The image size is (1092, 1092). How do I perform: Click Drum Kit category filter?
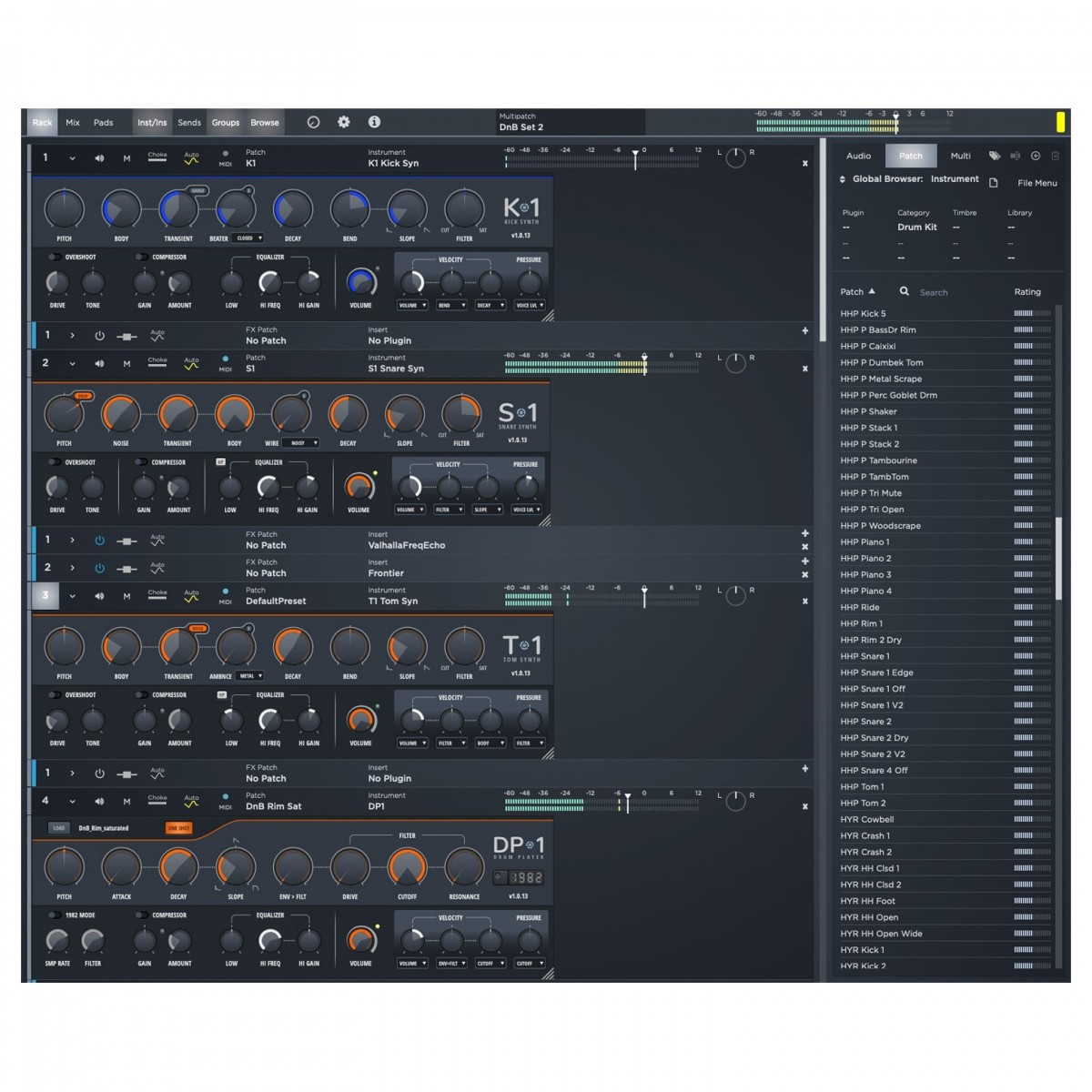[917, 227]
